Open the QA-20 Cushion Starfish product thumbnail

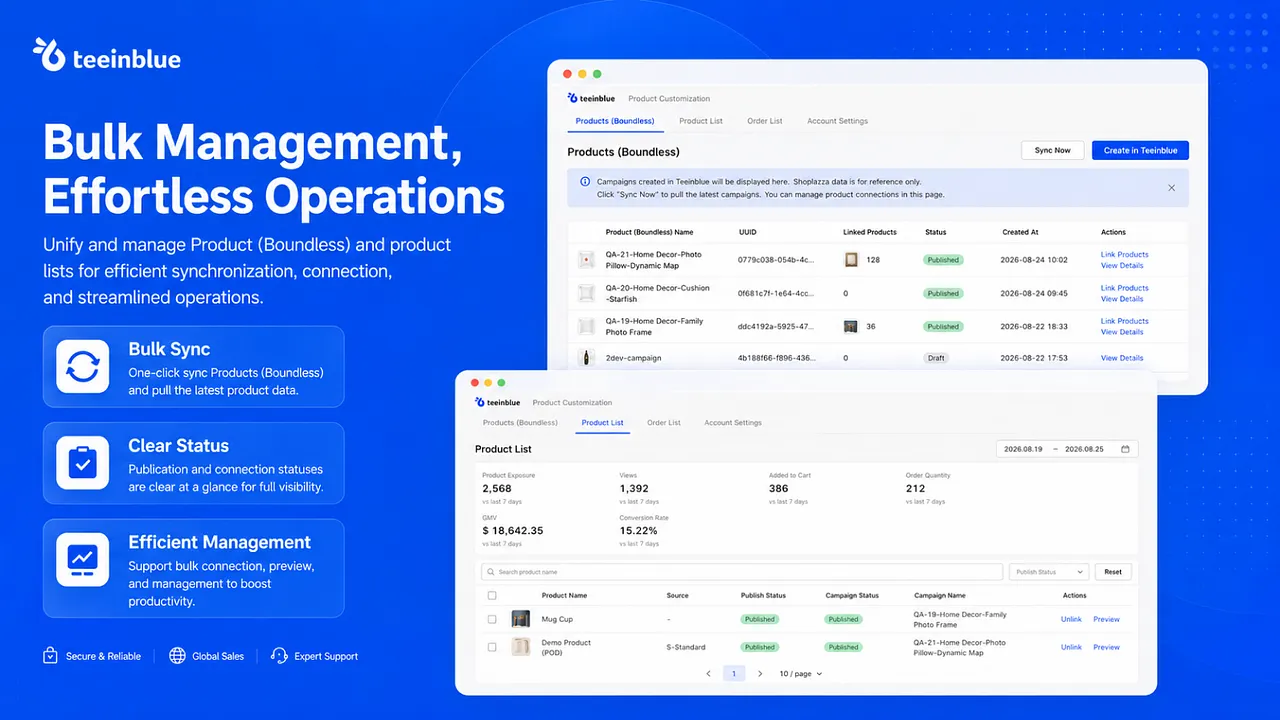click(586, 293)
